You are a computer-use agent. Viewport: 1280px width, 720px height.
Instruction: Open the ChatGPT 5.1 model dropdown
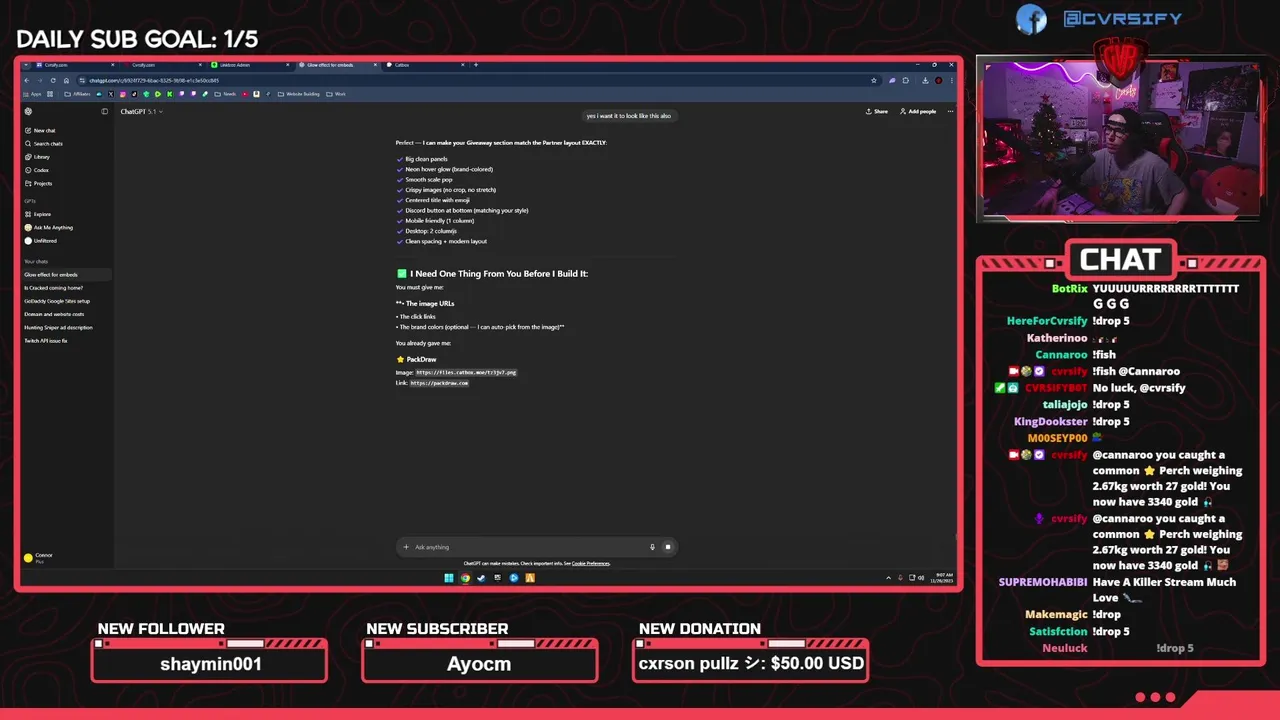pyautogui.click(x=141, y=111)
